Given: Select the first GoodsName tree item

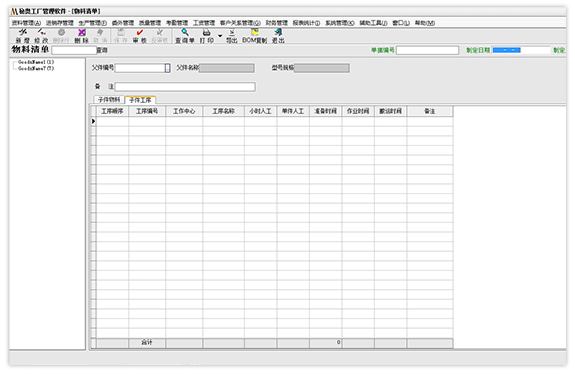Looking at the screenshot, I should [x=36, y=62].
